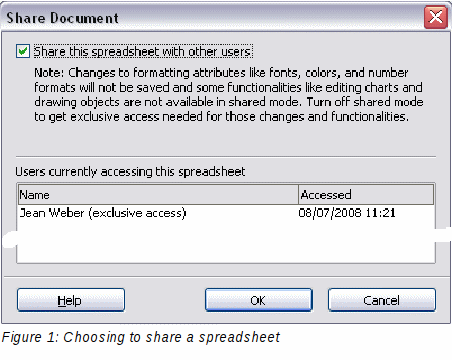Click the Accessed column header
The image size is (452, 360).
[x=366, y=194]
